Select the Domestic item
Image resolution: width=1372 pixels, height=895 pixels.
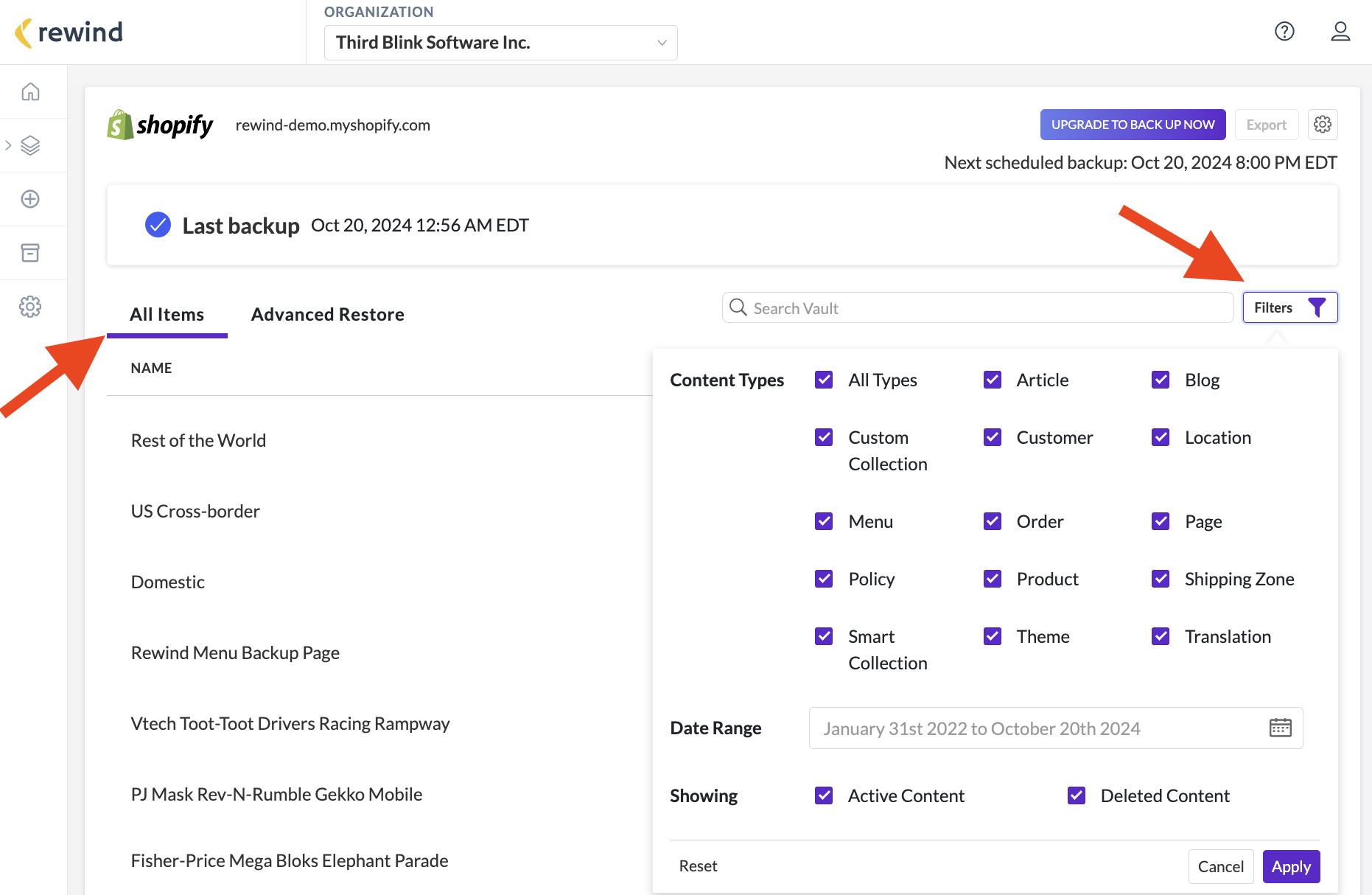point(168,582)
